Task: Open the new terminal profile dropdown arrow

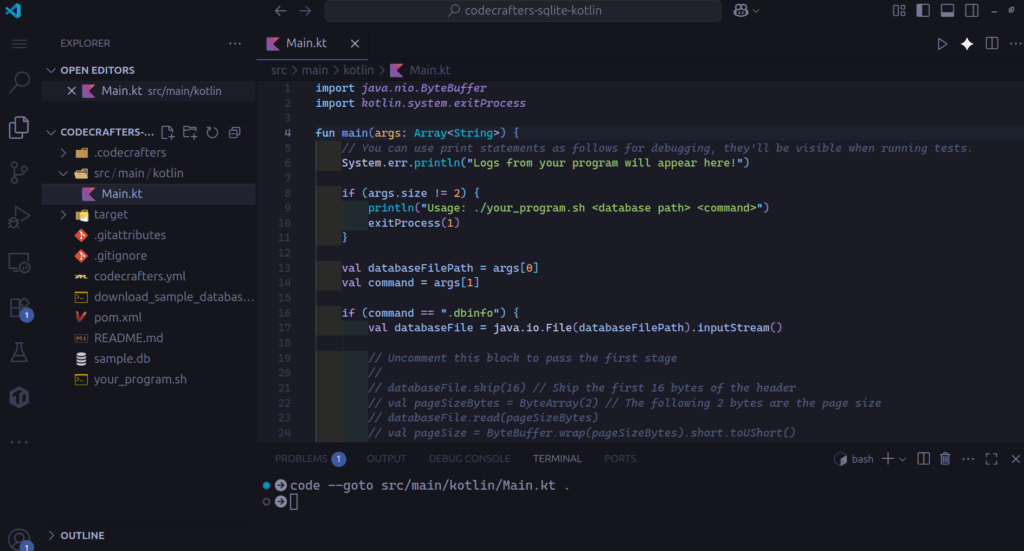Action: pyautogui.click(x=903, y=459)
